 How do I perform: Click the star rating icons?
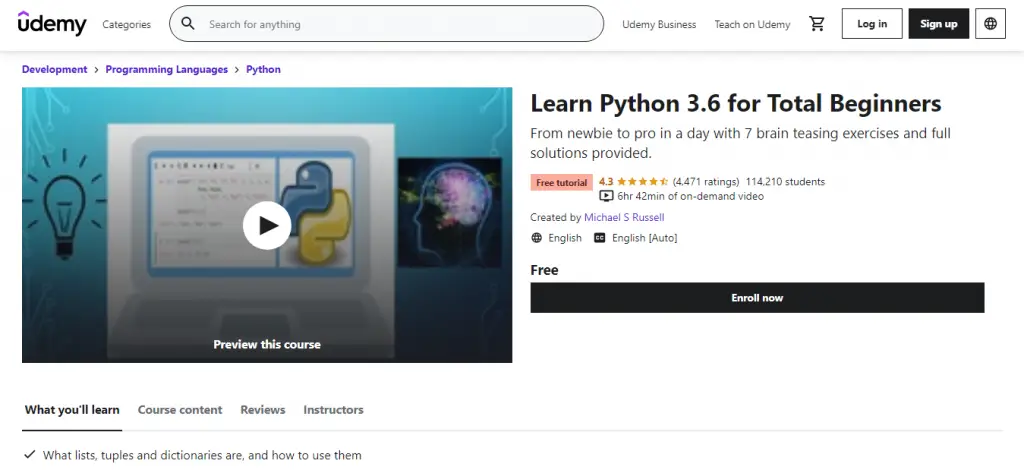tap(642, 182)
